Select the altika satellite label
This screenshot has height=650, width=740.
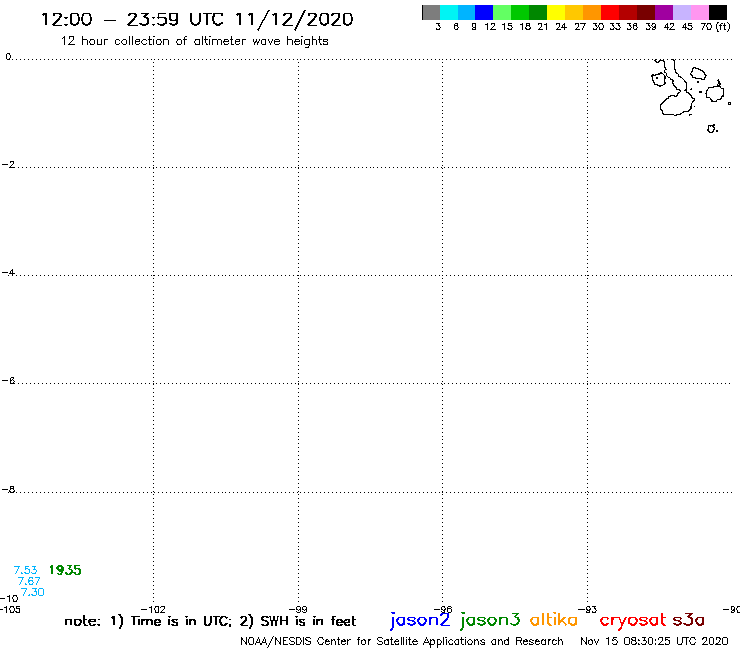pyautogui.click(x=554, y=620)
